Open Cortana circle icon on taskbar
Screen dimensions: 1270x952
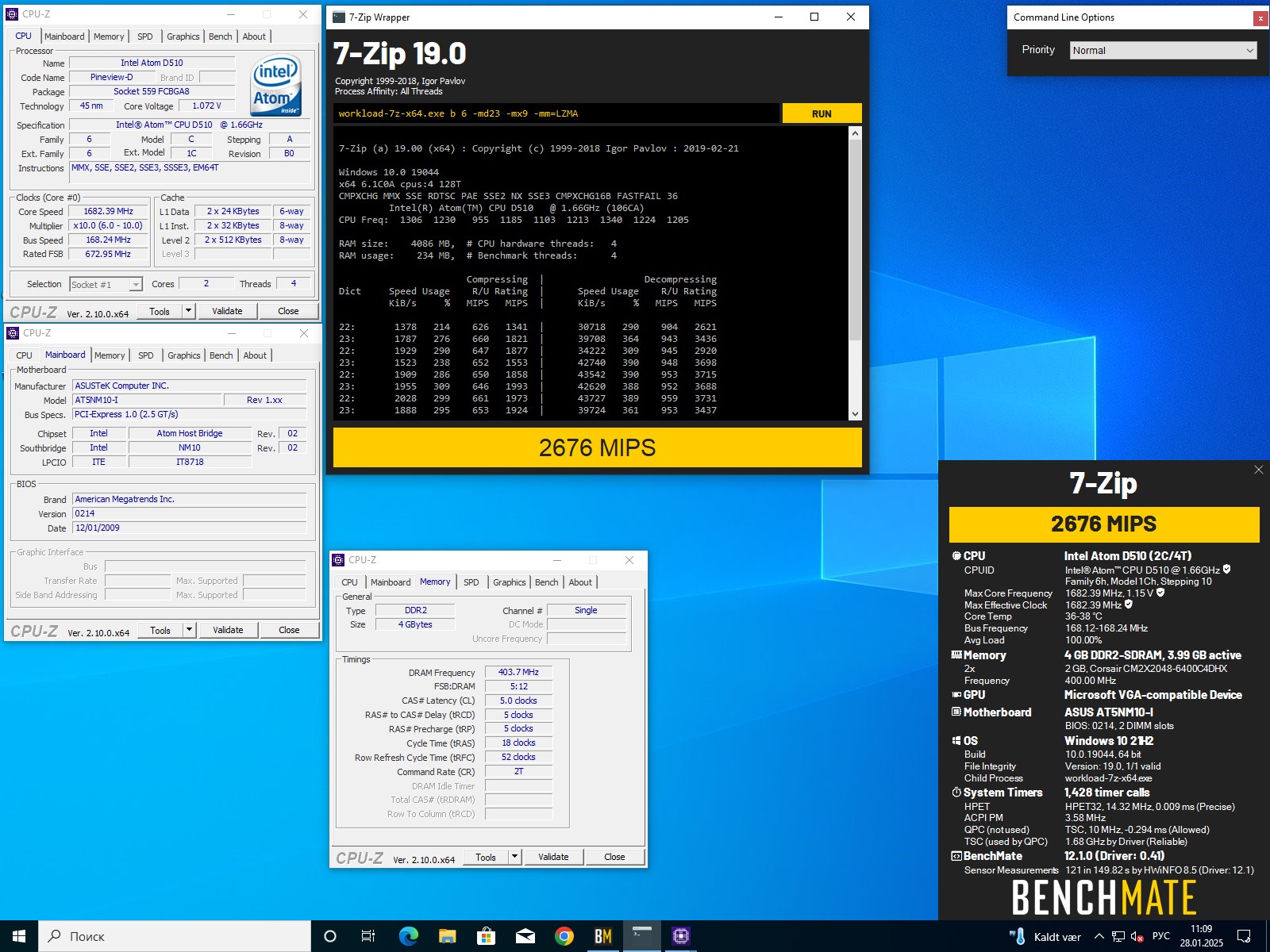point(330,936)
